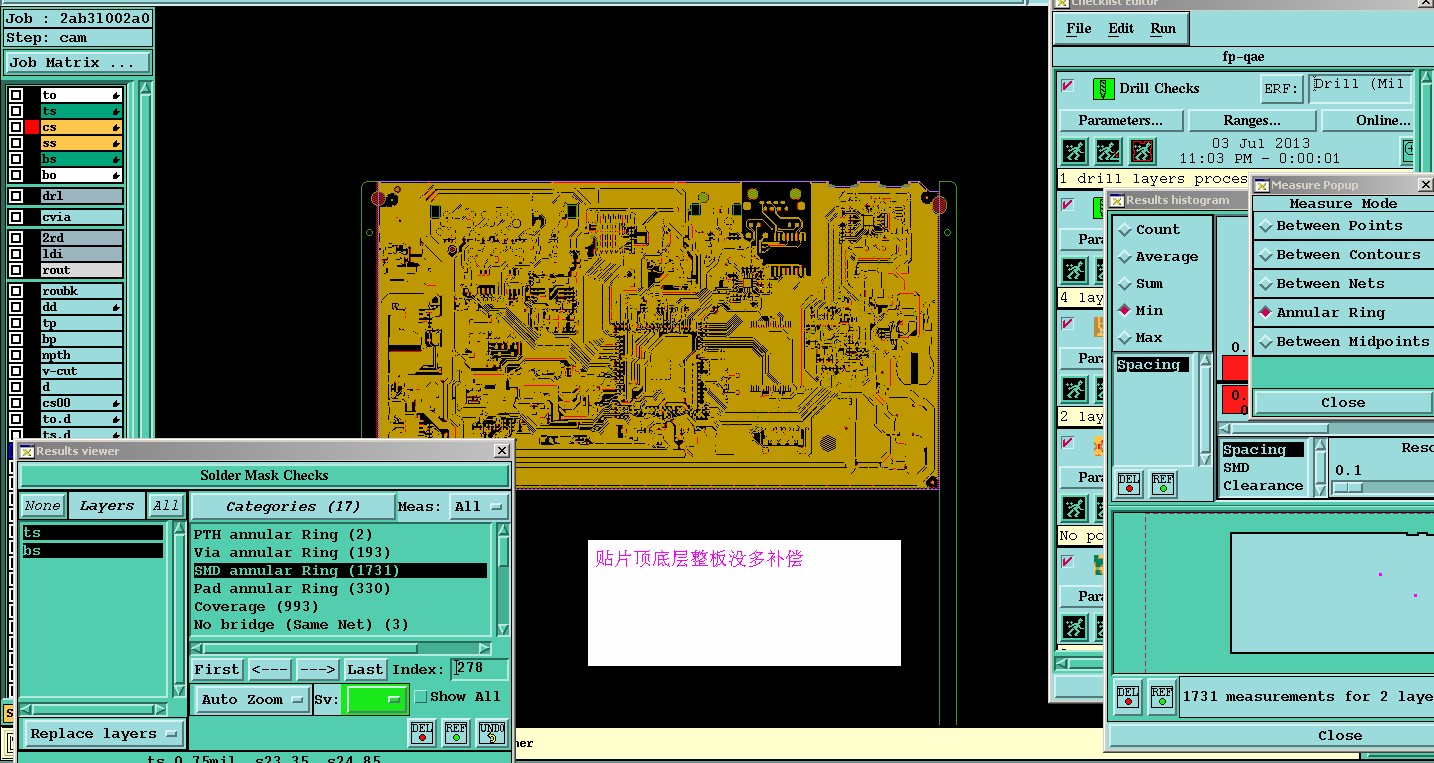Click Close in Measure Popup

(x=1343, y=402)
